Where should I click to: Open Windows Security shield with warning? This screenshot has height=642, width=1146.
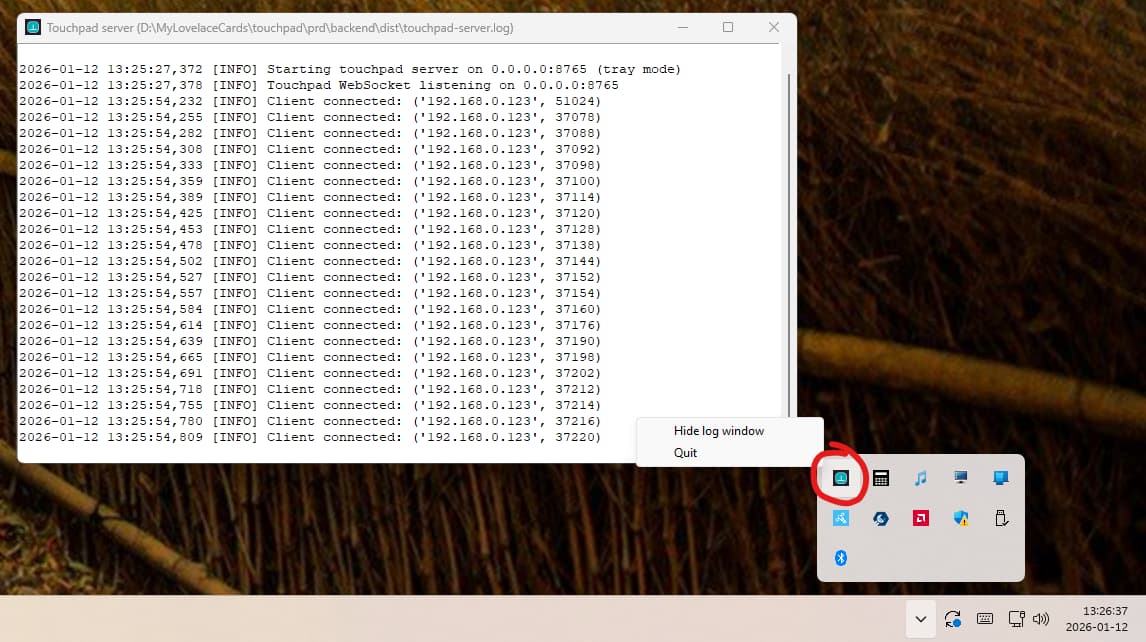point(960,518)
